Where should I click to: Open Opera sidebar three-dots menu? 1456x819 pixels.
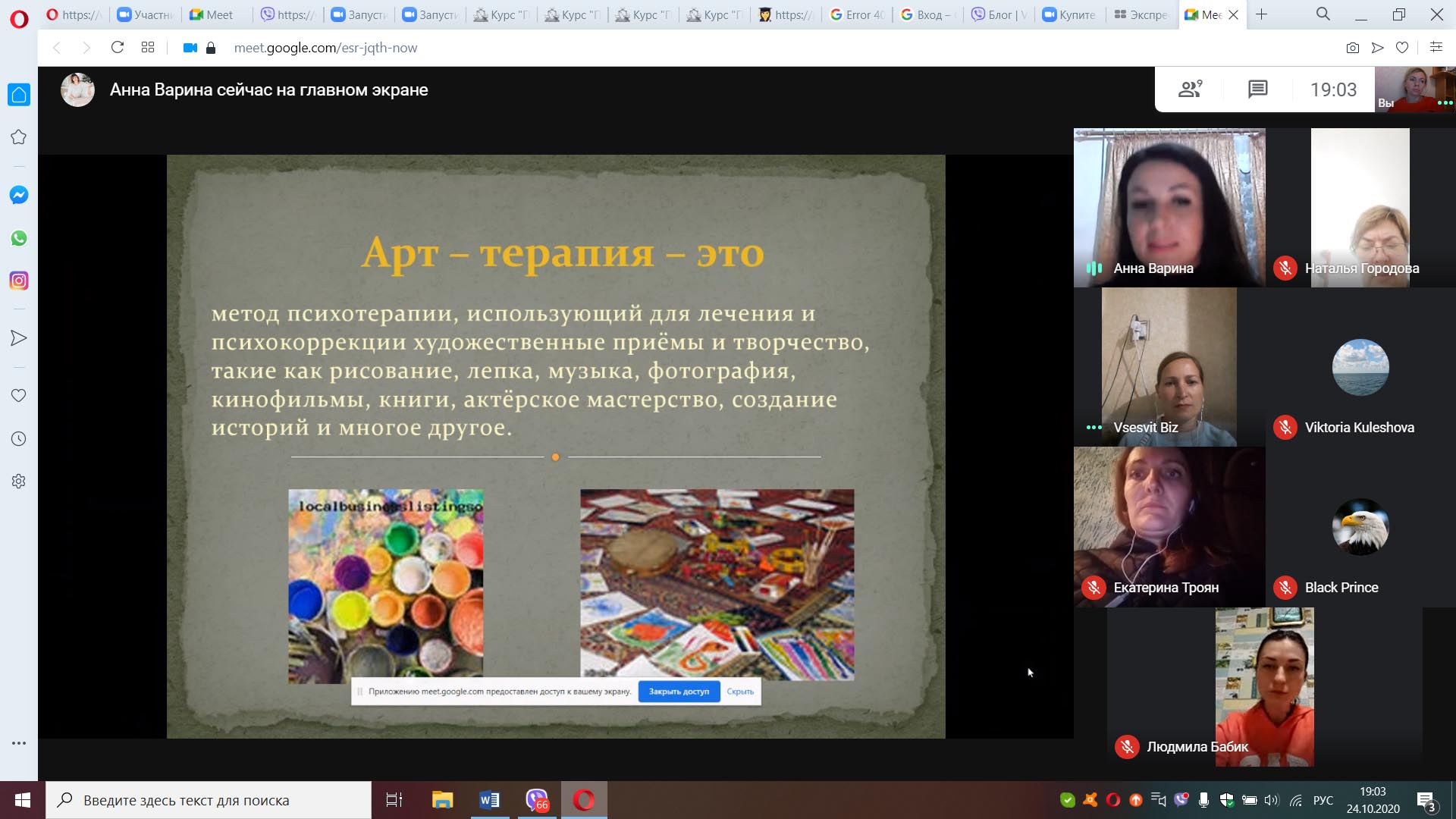(x=19, y=743)
